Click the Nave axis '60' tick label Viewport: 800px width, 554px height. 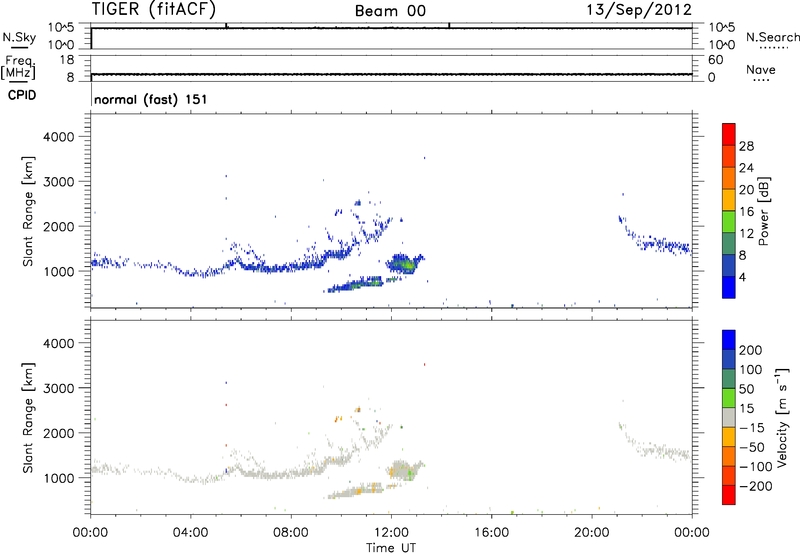point(715,60)
